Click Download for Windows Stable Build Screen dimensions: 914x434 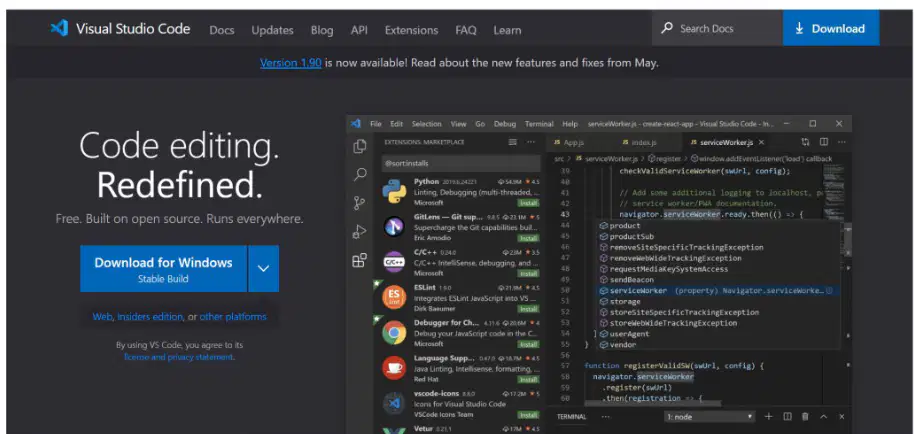point(163,269)
